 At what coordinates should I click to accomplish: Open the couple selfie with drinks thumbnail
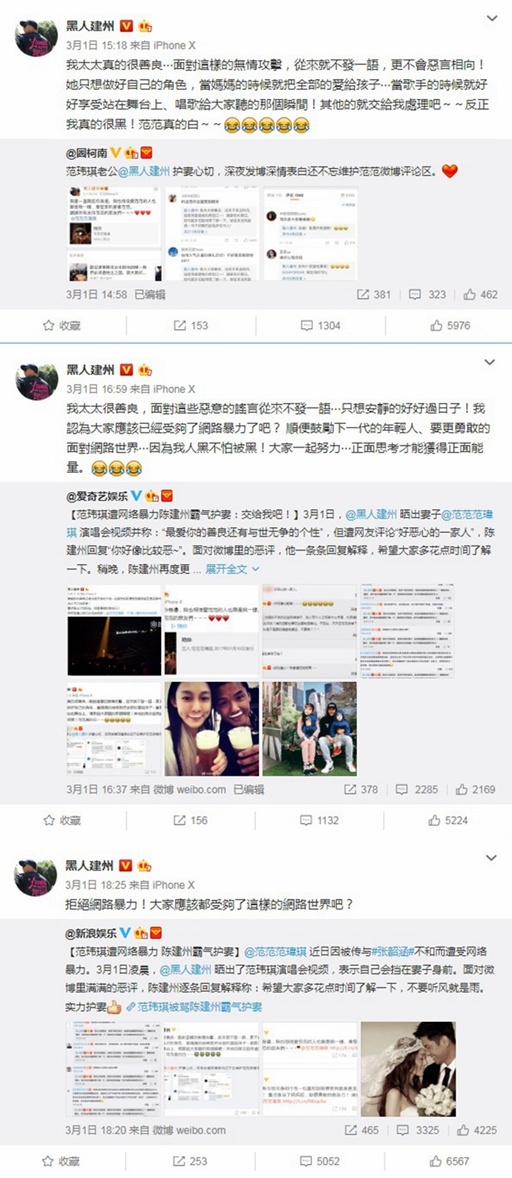211,729
